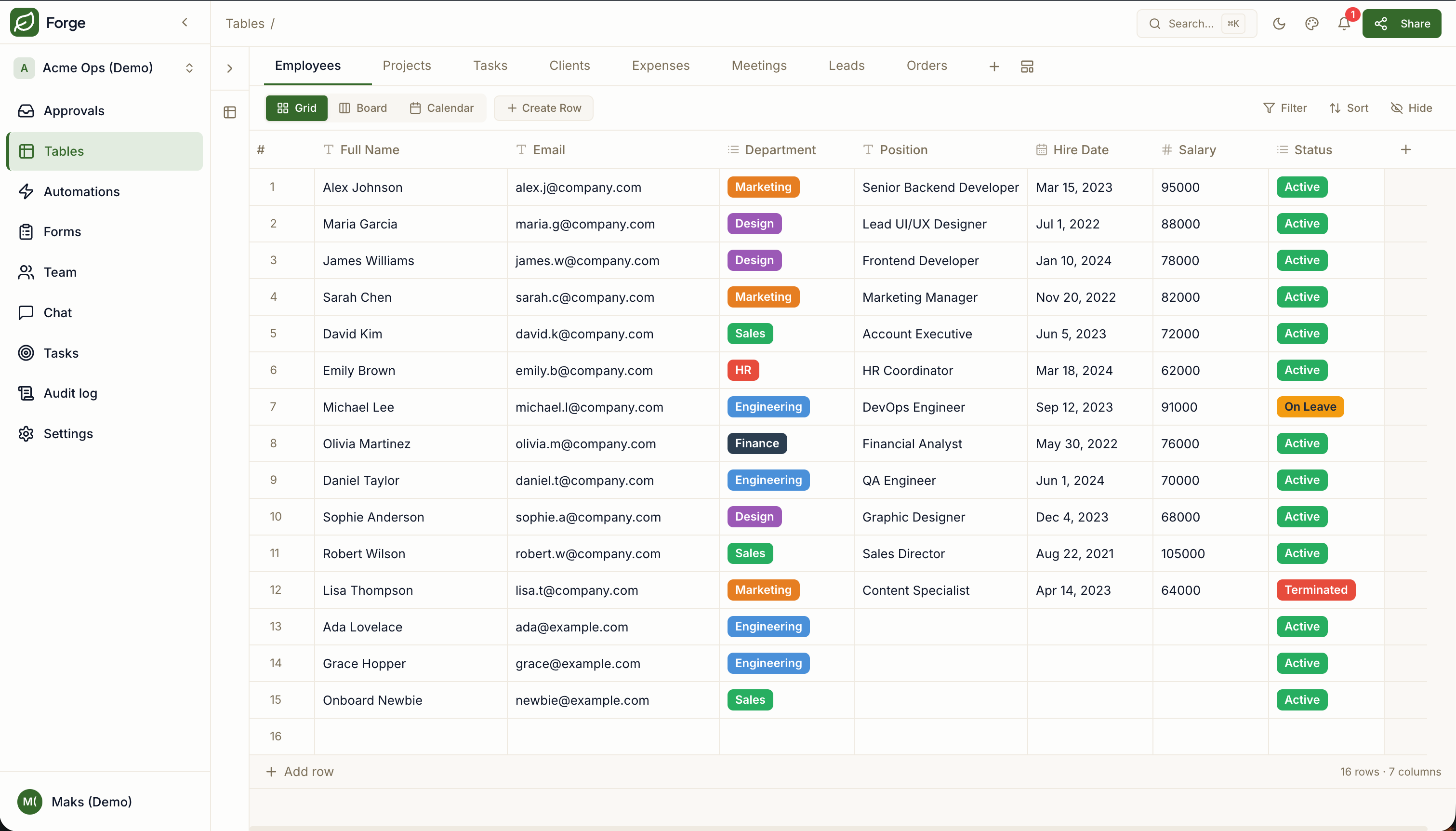The width and height of the screenshot is (1456, 831).
Task: Open Chat in the sidebar
Action: [x=105, y=313]
